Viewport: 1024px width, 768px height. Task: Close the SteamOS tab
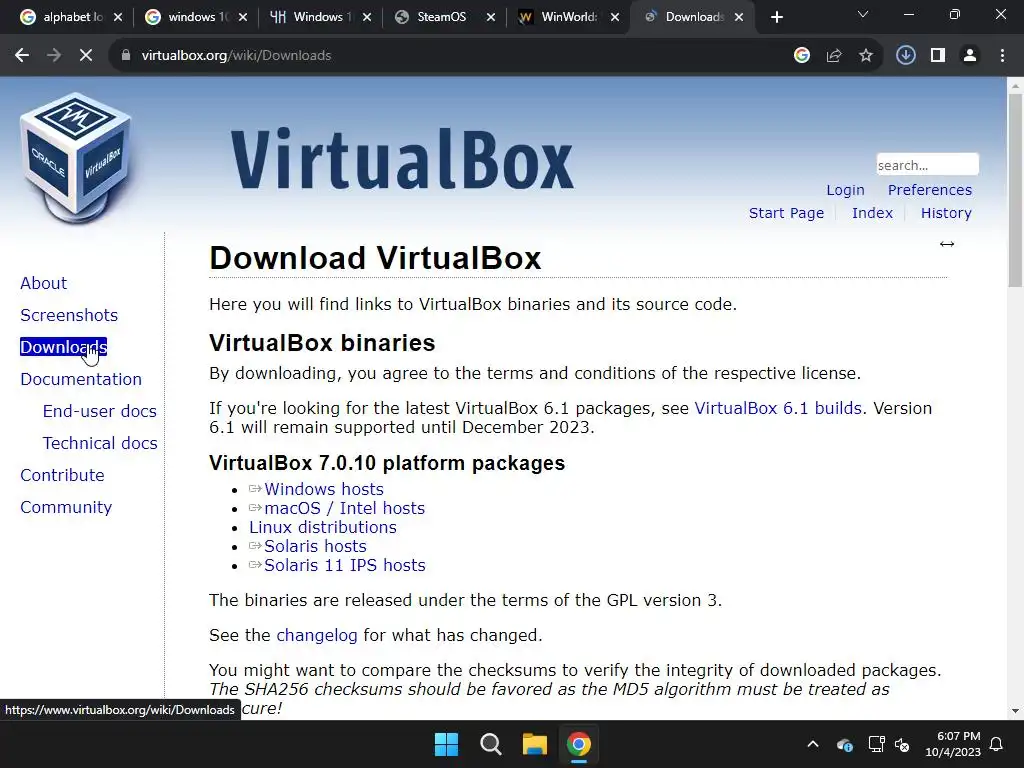[490, 17]
